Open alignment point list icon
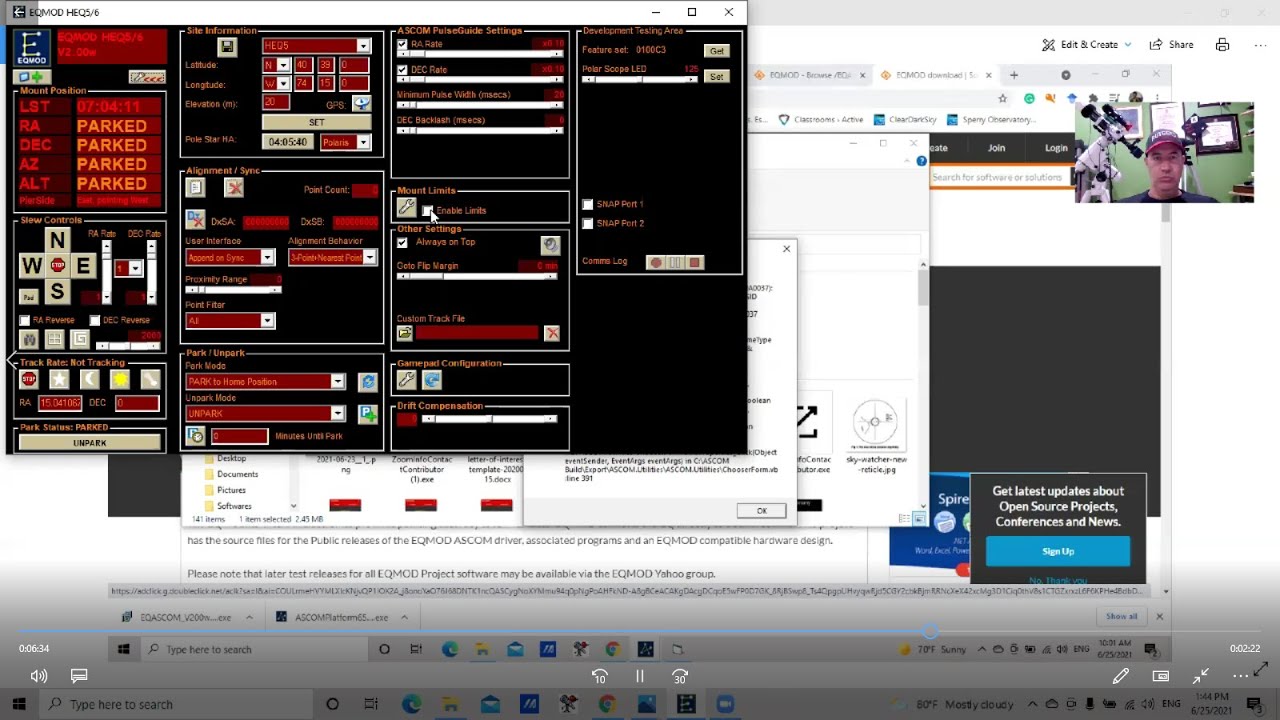Image resolution: width=1280 pixels, height=720 pixels. coord(195,187)
